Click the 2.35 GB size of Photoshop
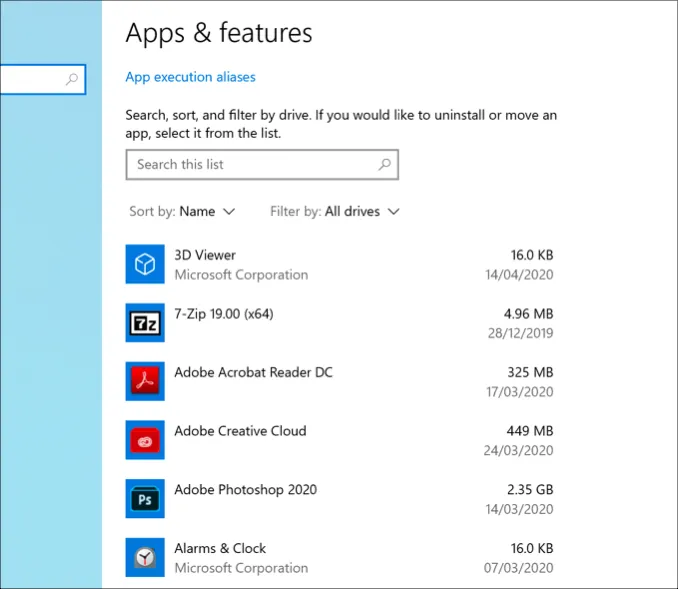Image resolution: width=678 pixels, height=589 pixels. click(x=530, y=489)
